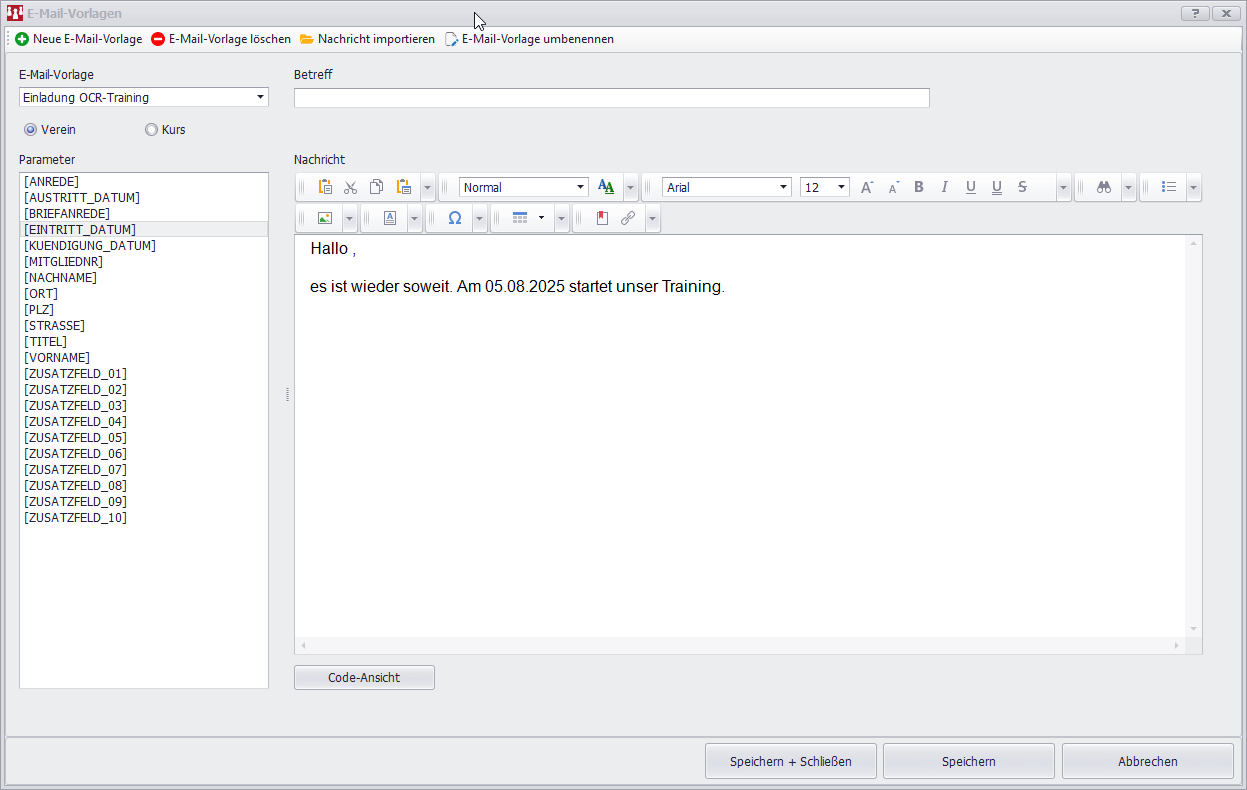The width and height of the screenshot is (1247, 790).
Task: Open the font name Arial dropdown
Action: point(783,187)
